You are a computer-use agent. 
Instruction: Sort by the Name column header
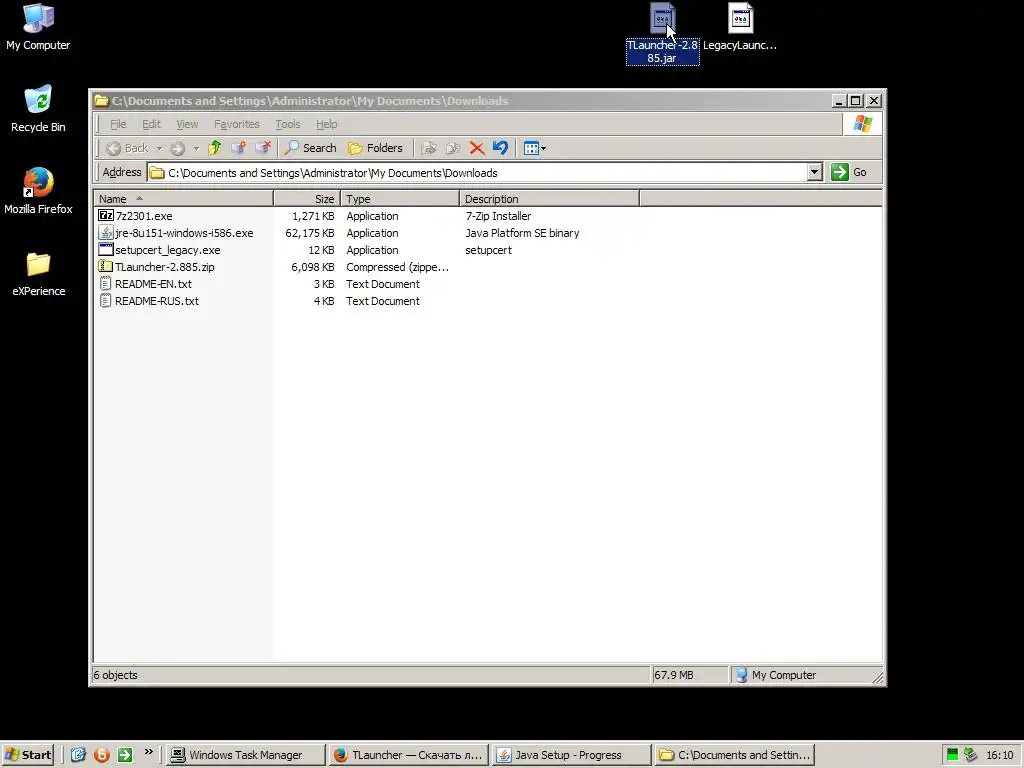click(x=183, y=199)
